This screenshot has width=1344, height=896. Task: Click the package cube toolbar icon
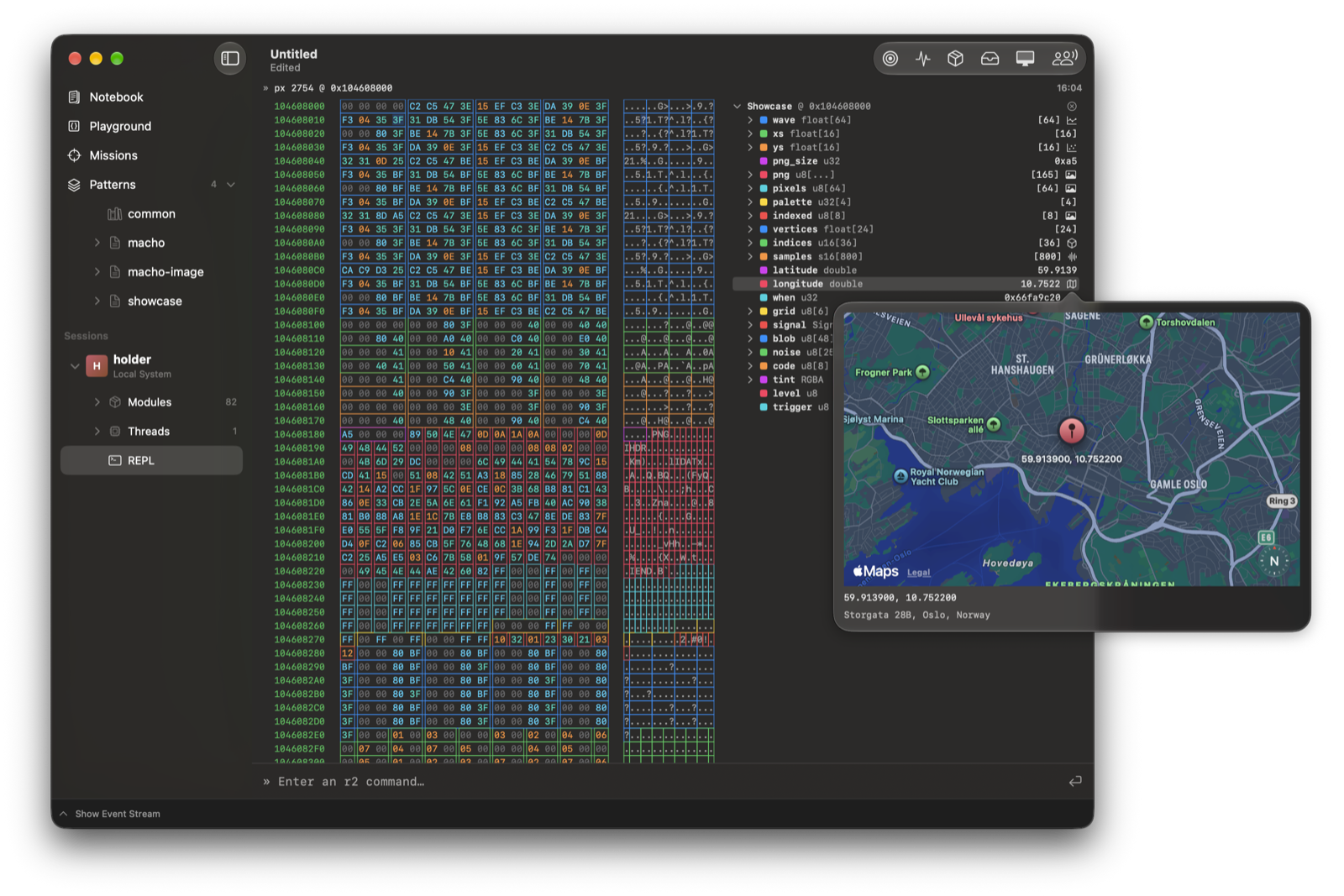(x=955, y=58)
